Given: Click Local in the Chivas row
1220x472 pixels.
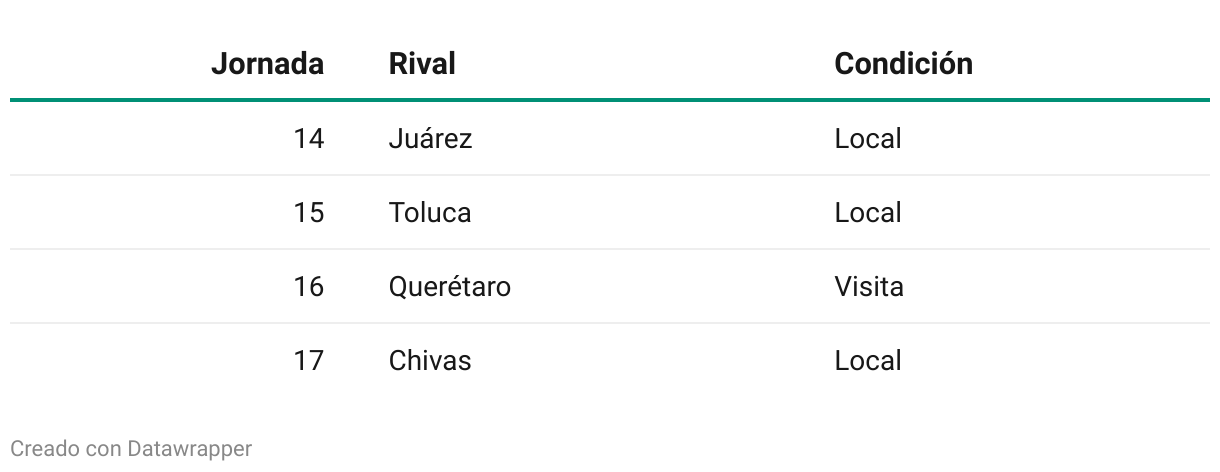Looking at the screenshot, I should point(868,361).
